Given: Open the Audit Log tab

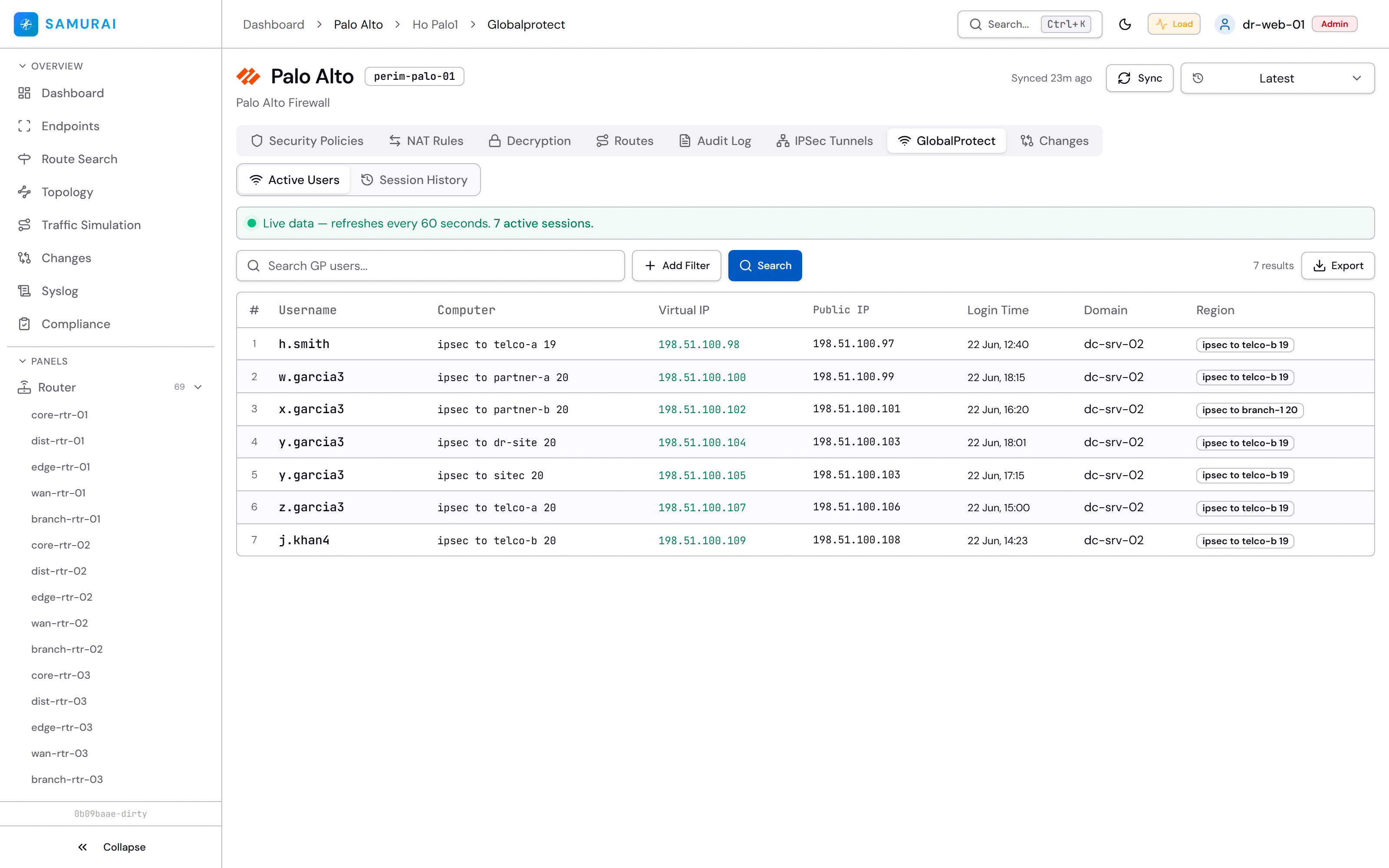Looking at the screenshot, I should point(715,141).
